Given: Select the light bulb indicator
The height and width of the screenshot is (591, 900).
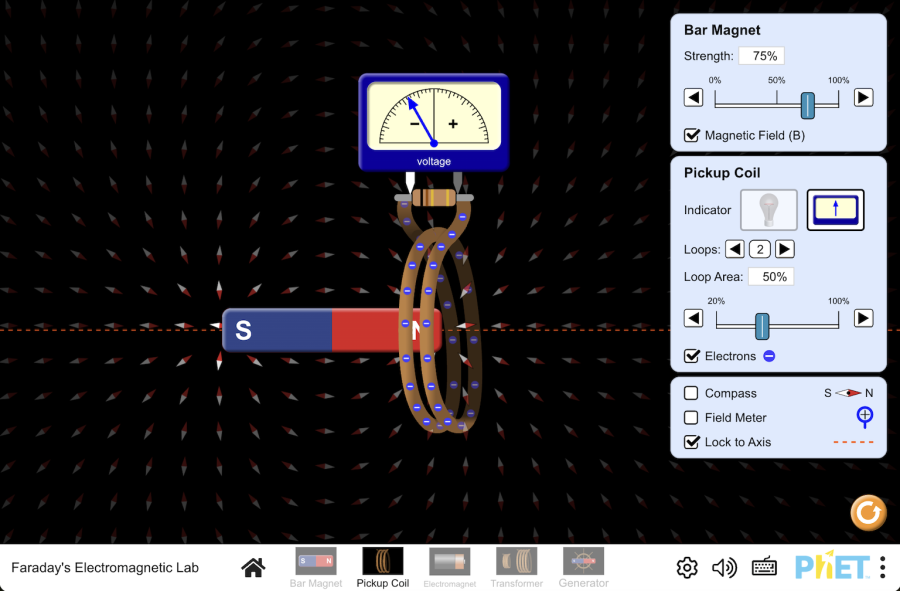Looking at the screenshot, I should click(769, 209).
